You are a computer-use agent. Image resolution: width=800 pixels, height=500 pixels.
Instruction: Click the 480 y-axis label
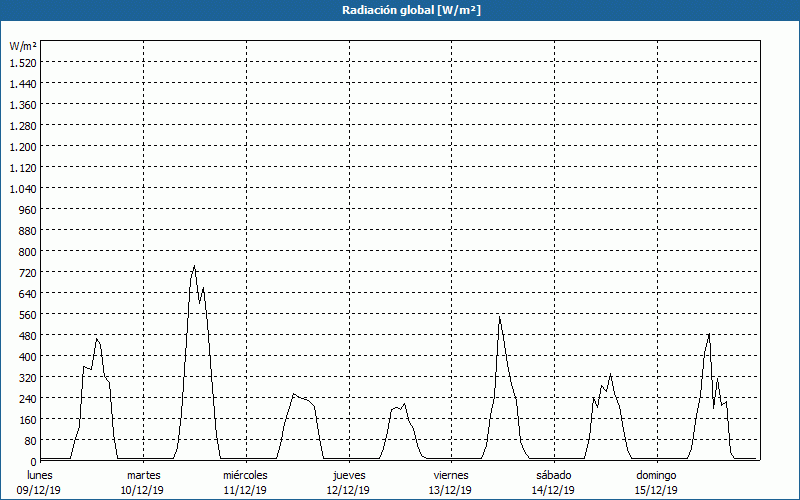28,335
